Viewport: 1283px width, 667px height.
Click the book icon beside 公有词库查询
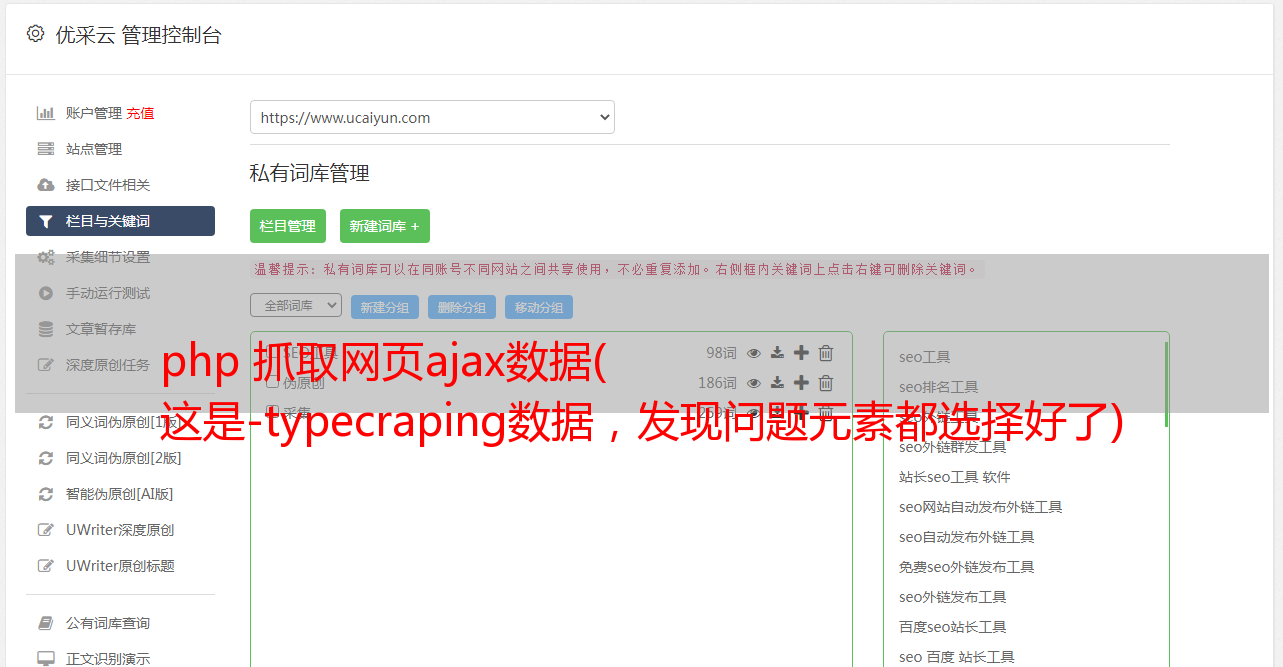pyautogui.click(x=45, y=623)
